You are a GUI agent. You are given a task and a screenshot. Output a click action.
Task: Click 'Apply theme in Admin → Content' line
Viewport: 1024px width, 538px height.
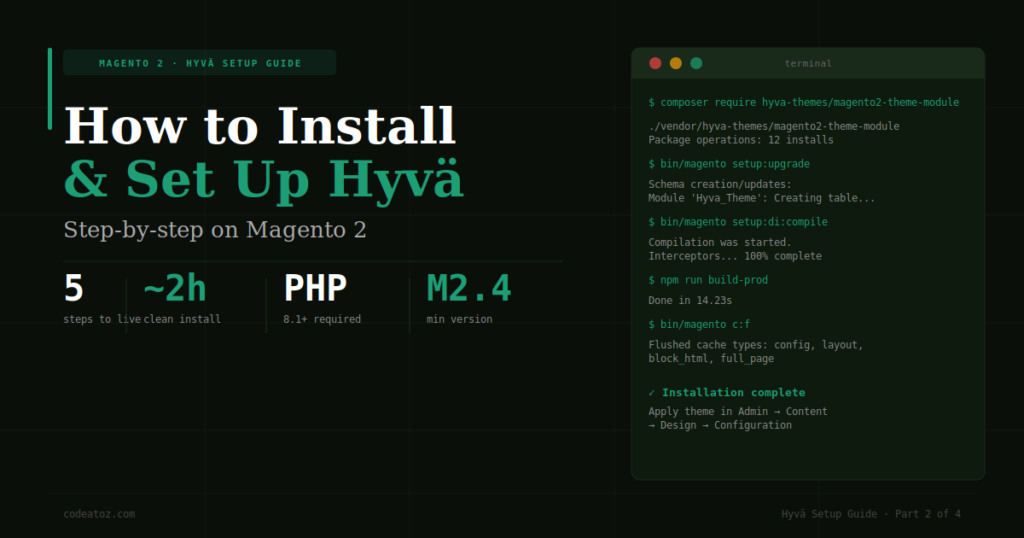738,411
